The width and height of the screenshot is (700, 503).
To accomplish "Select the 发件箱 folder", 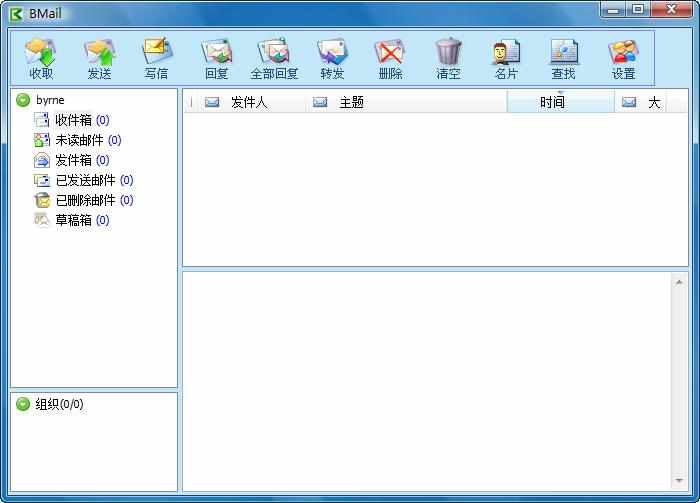I will [71, 160].
